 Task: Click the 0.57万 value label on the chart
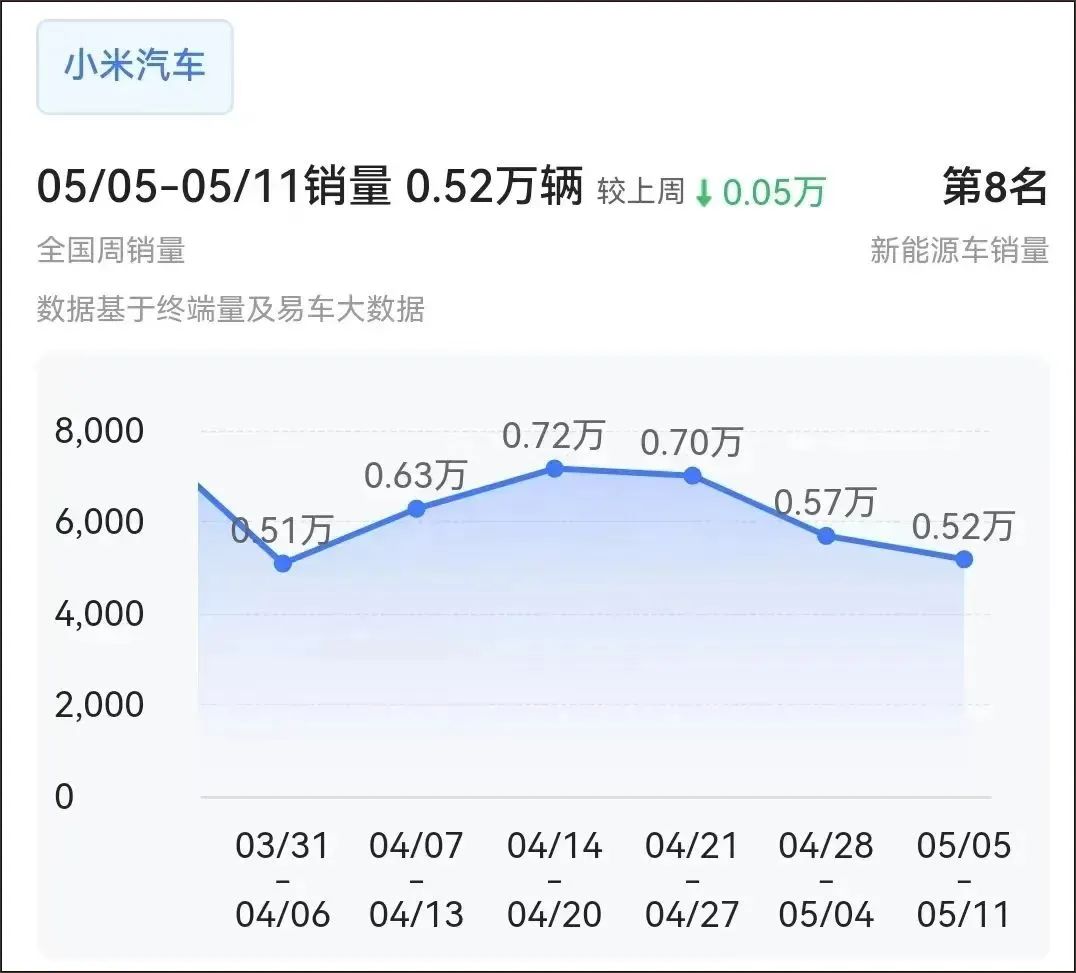[x=825, y=503]
